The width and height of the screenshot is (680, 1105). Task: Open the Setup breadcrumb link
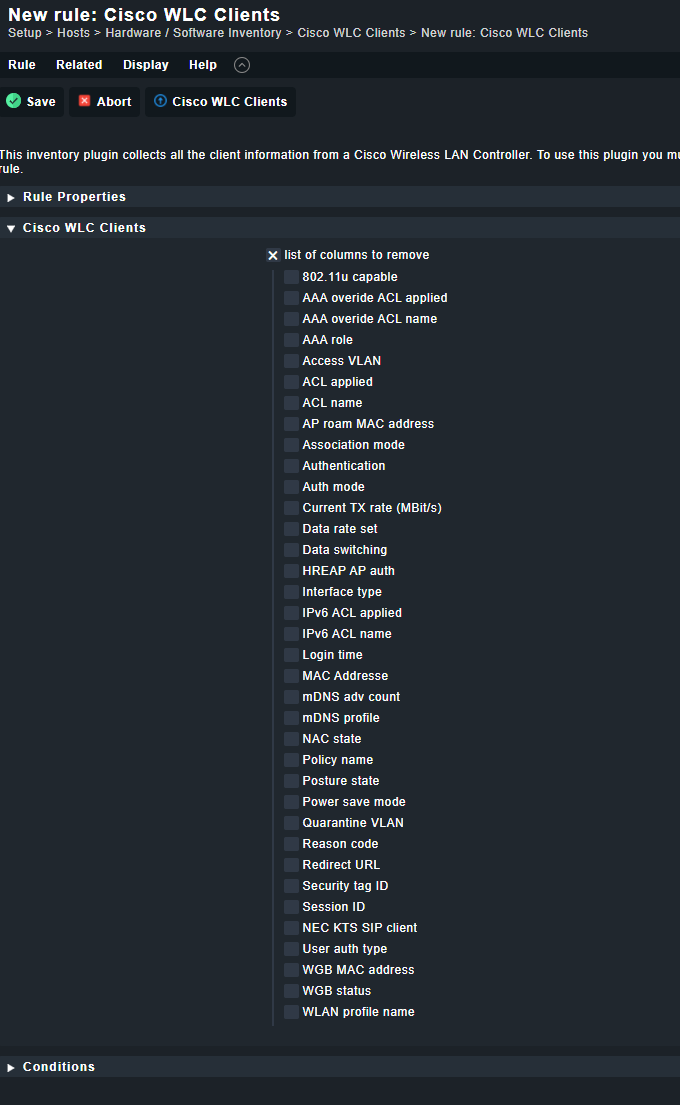point(25,33)
